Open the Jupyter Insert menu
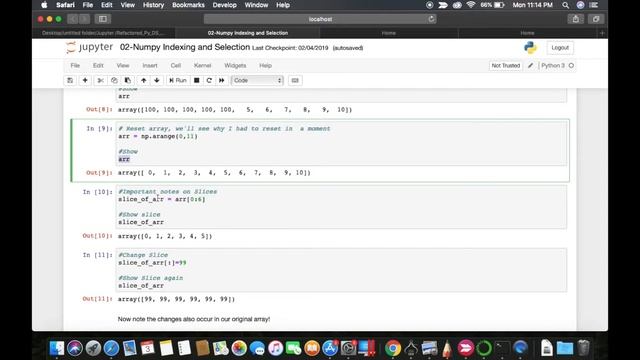The height and width of the screenshot is (360, 640). point(150,65)
